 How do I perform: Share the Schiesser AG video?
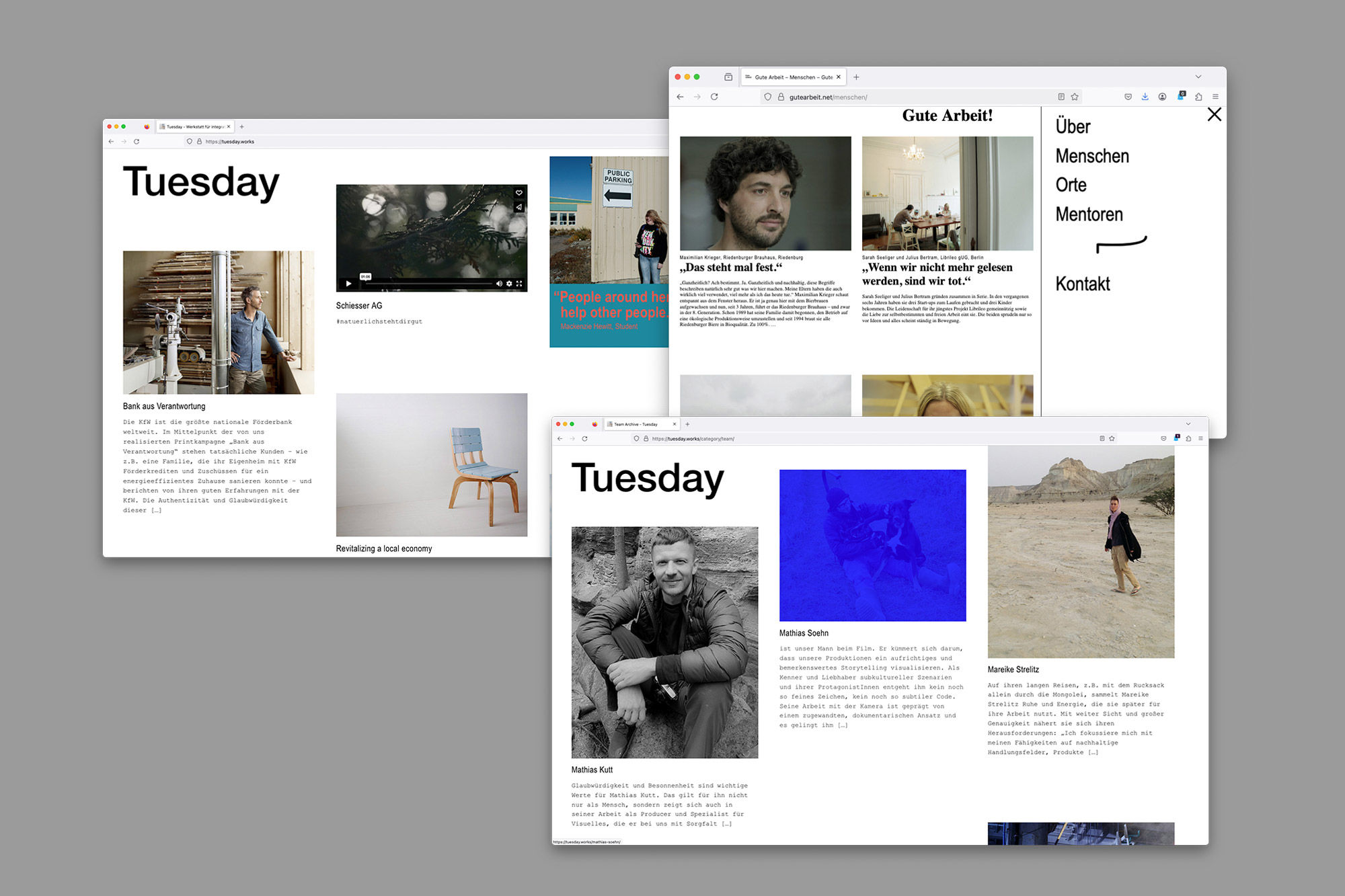pos(519,207)
